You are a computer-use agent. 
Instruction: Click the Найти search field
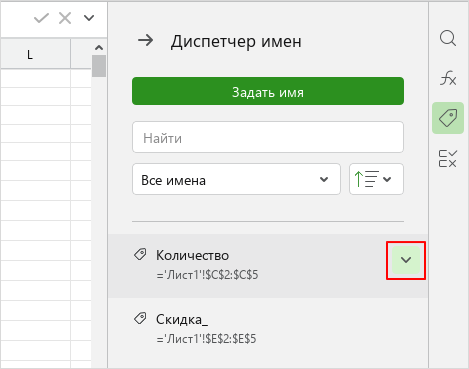click(x=268, y=137)
